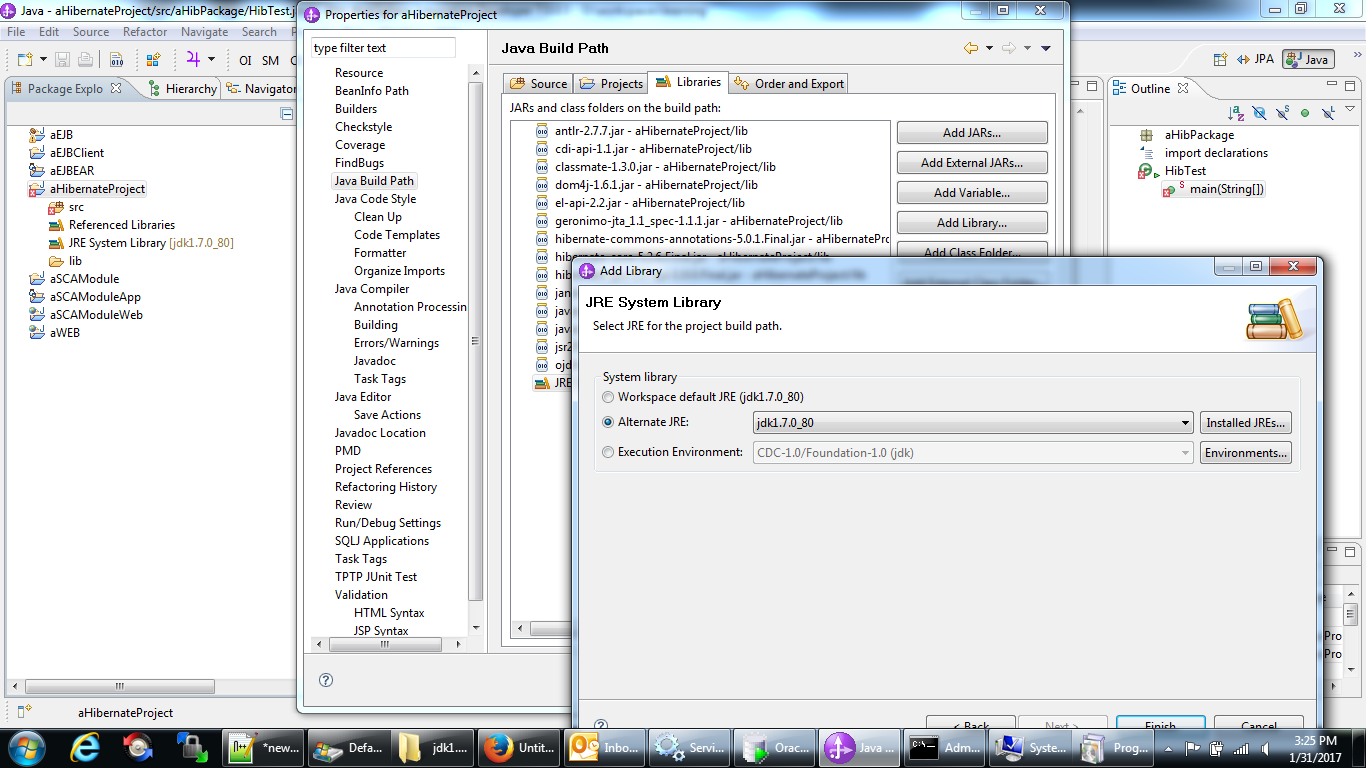Click the SM toolbar button

270,60
